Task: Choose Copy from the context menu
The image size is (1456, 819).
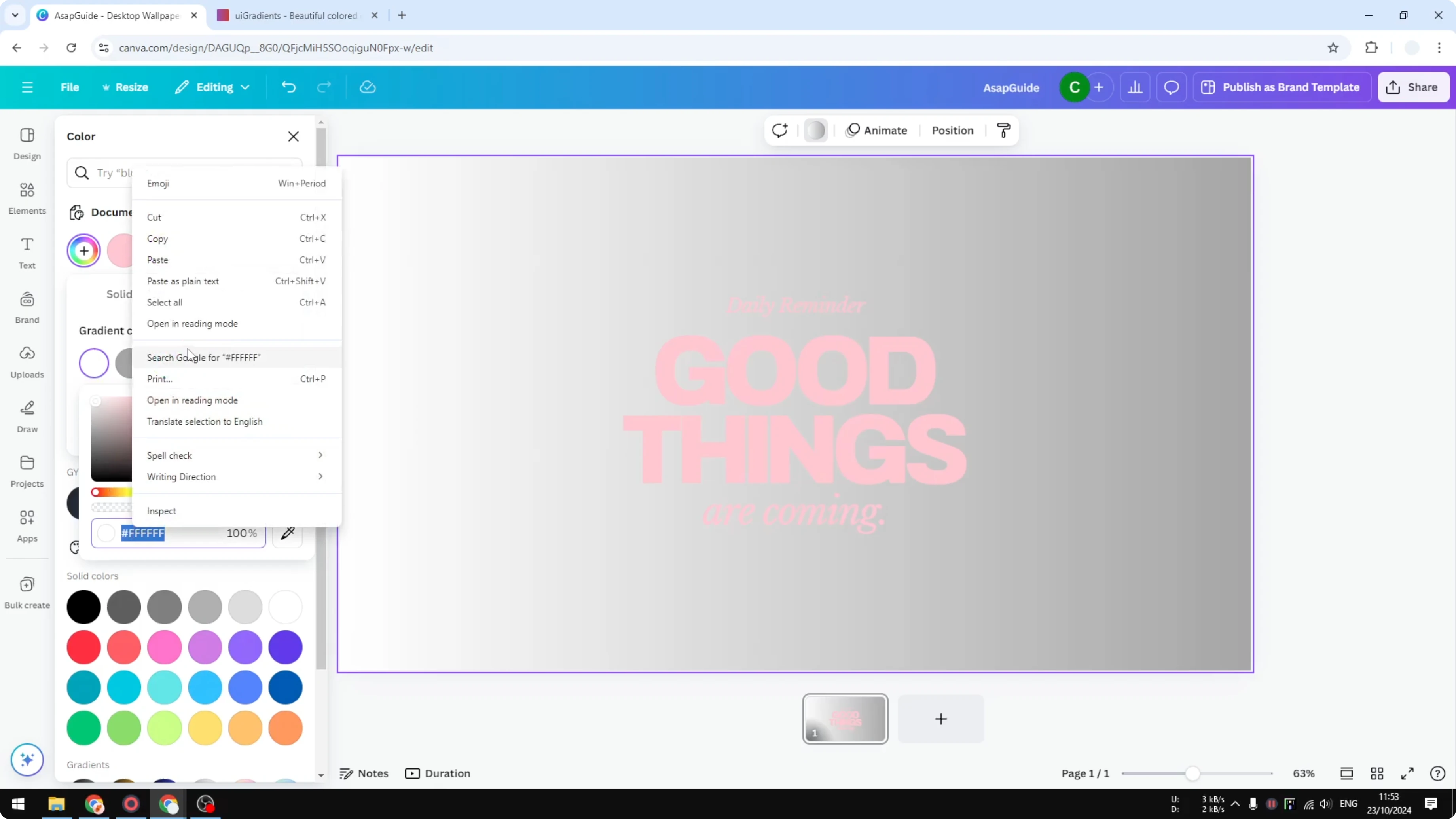Action: [236, 239]
